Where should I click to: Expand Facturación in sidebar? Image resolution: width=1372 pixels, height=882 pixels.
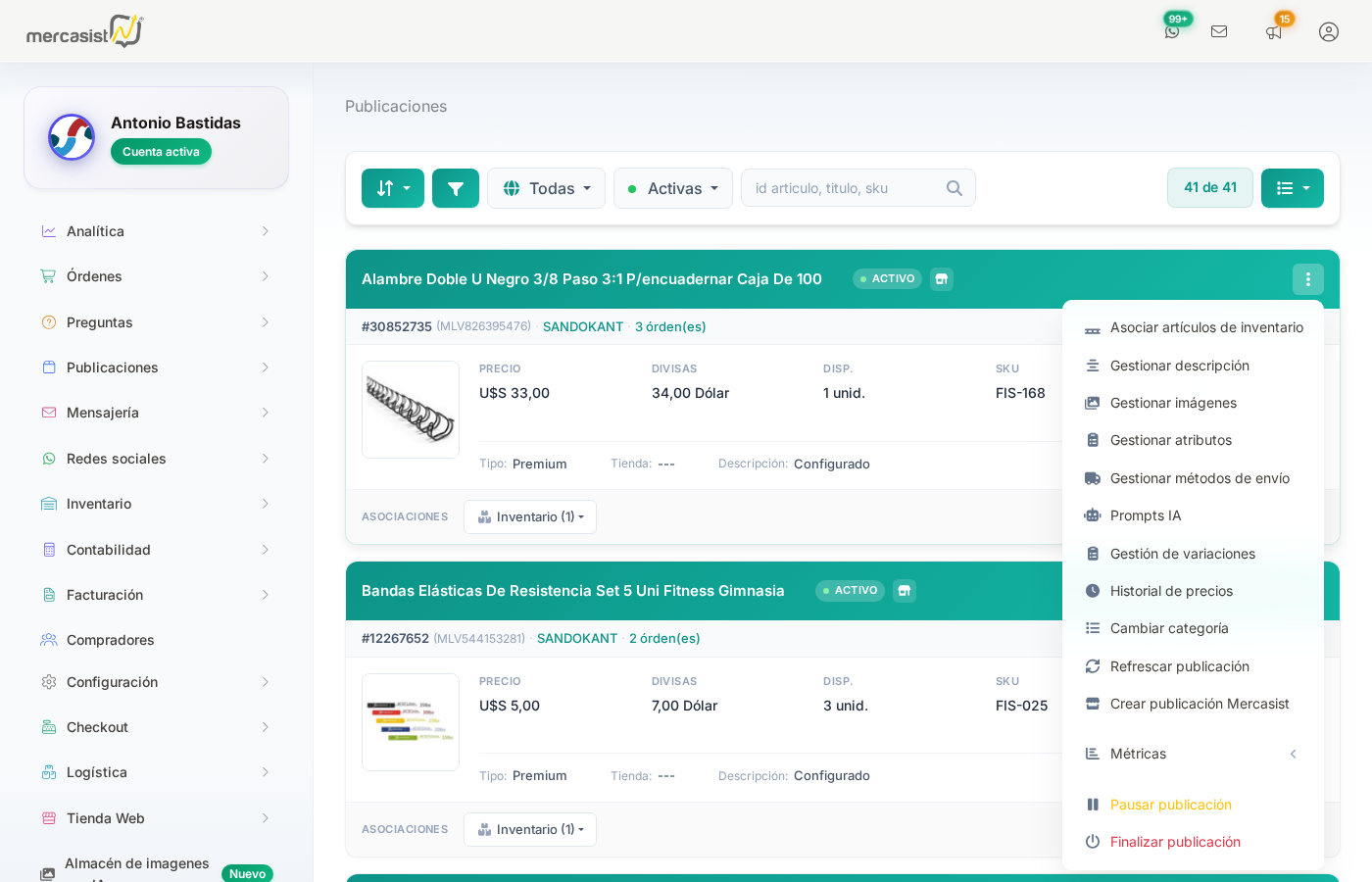(157, 595)
